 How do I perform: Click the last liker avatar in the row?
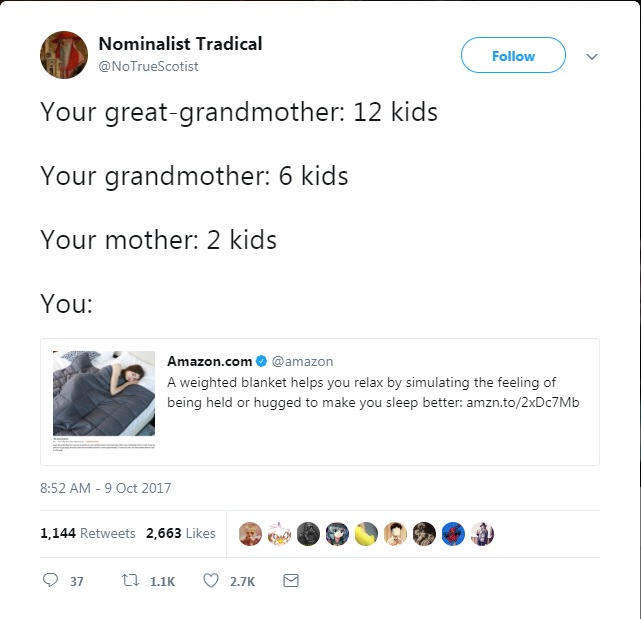482,534
